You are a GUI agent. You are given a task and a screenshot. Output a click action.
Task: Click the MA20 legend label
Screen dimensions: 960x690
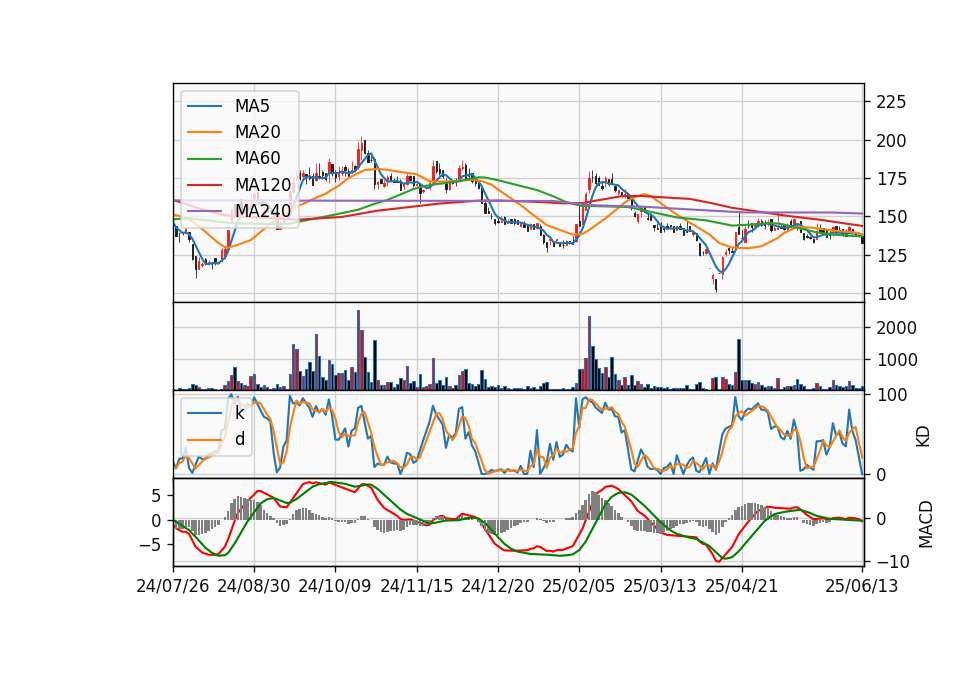point(257,132)
